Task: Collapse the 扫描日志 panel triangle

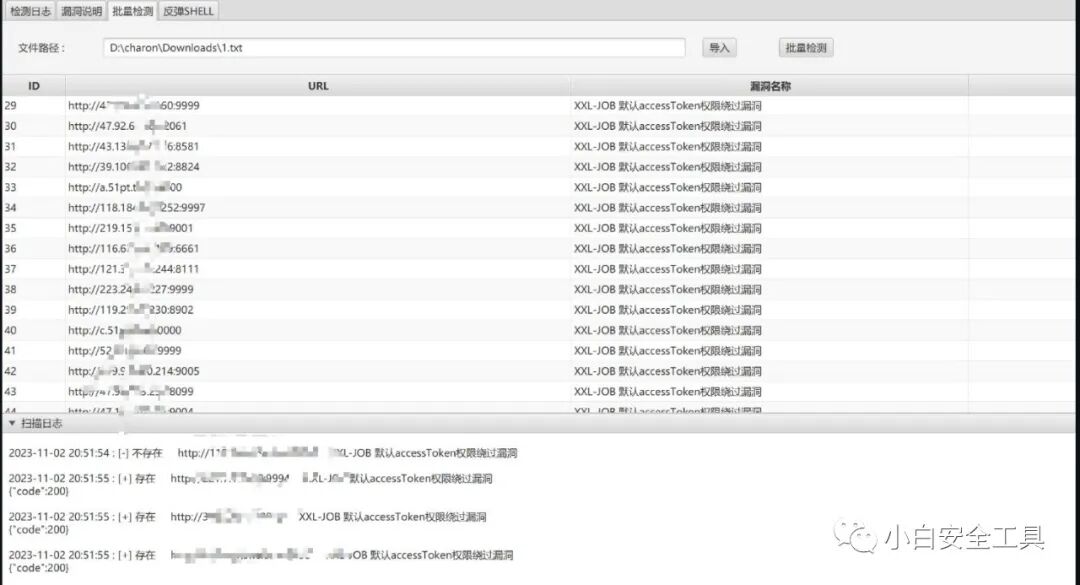Action: [12, 423]
